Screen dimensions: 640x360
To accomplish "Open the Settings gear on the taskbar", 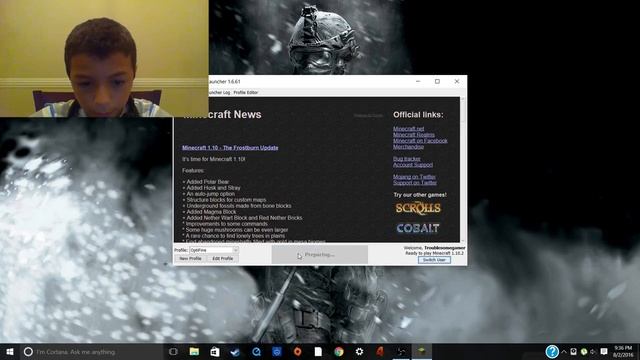I will 359,351.
